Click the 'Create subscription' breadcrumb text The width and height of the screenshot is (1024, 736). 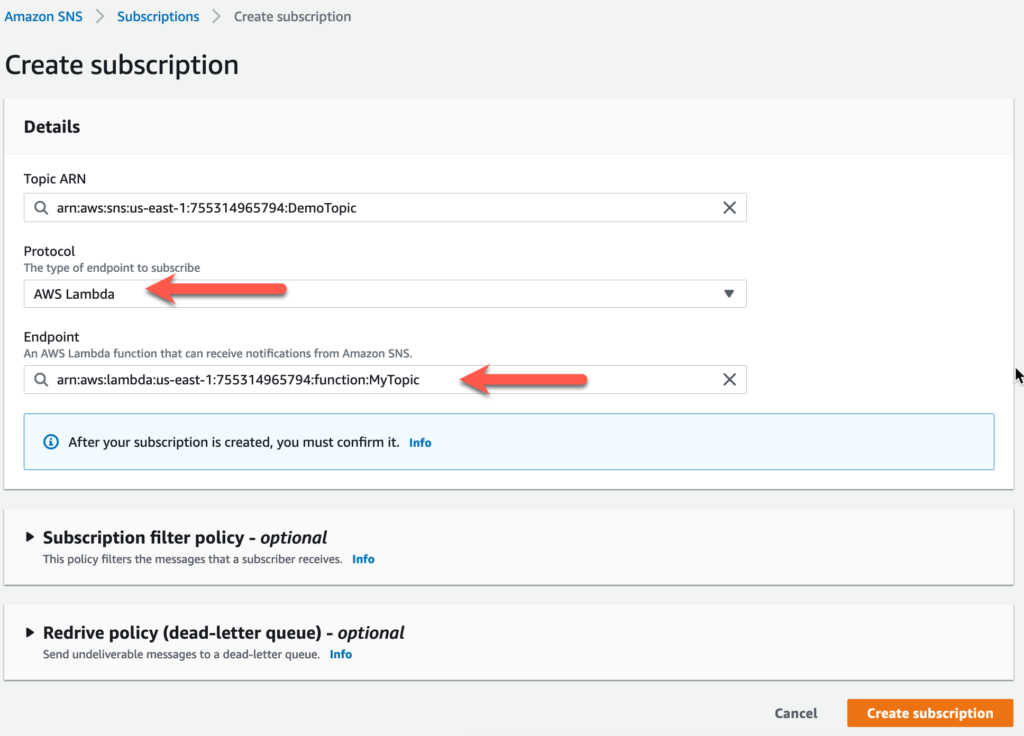point(293,16)
